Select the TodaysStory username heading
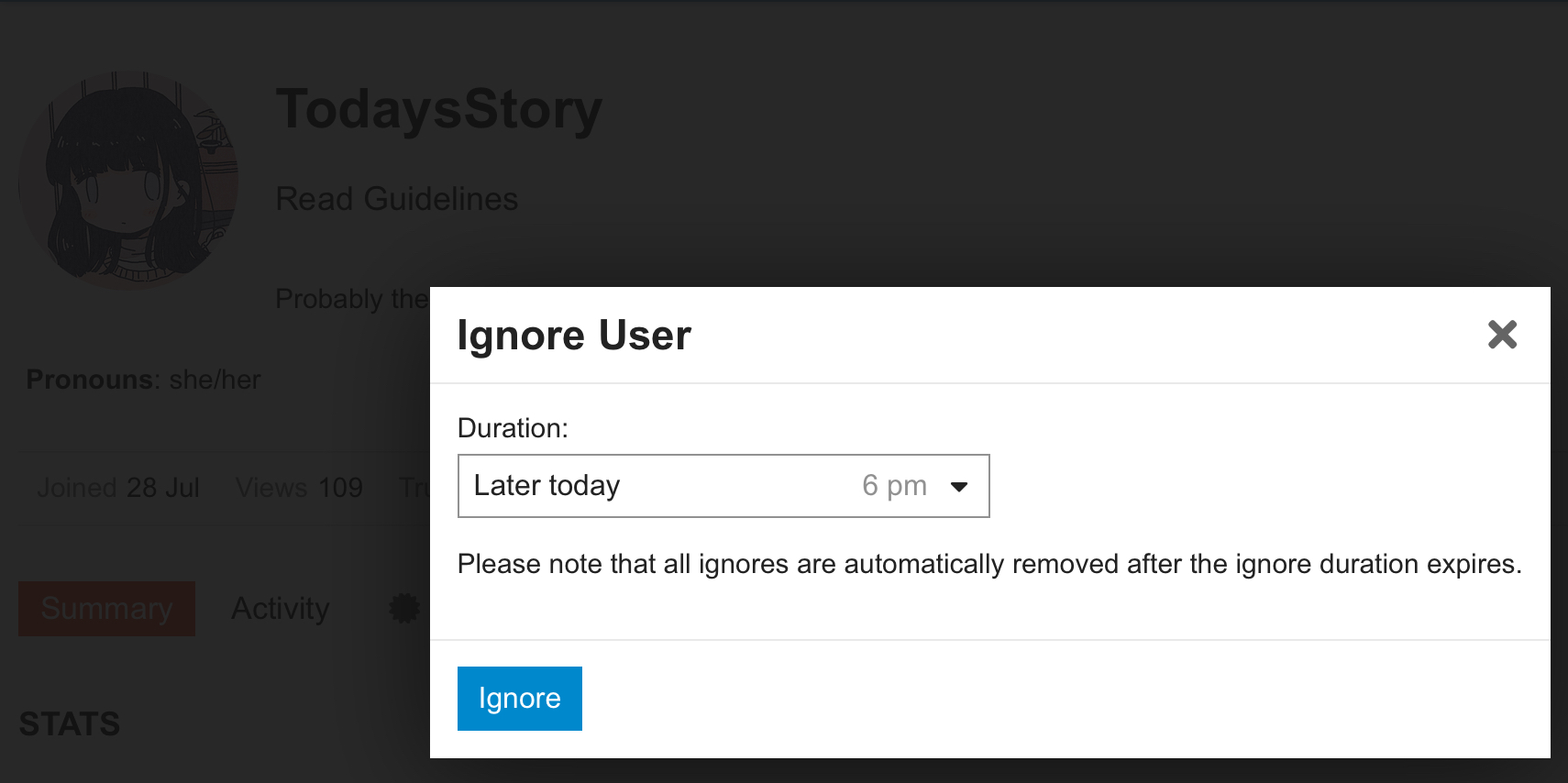The image size is (1568, 783). click(439, 109)
